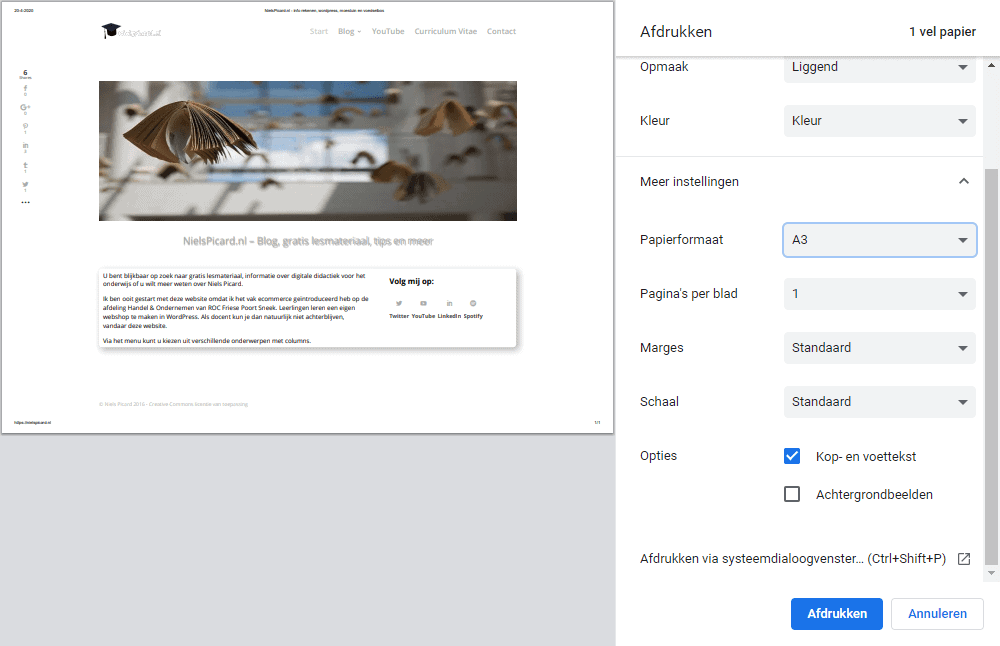The image size is (1000, 646).
Task: Select the Google+ share icon
Action: coord(24,107)
